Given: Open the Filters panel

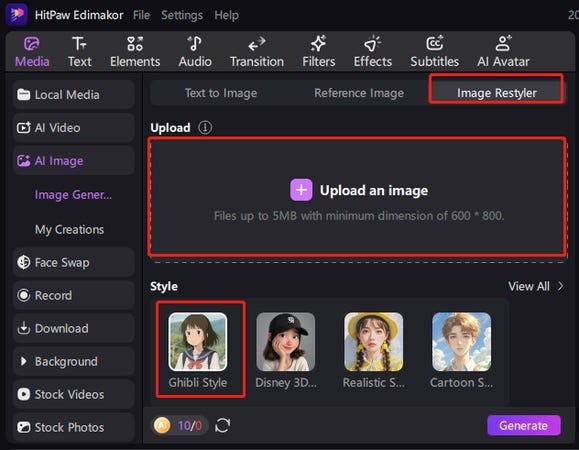Looking at the screenshot, I should click(318, 52).
